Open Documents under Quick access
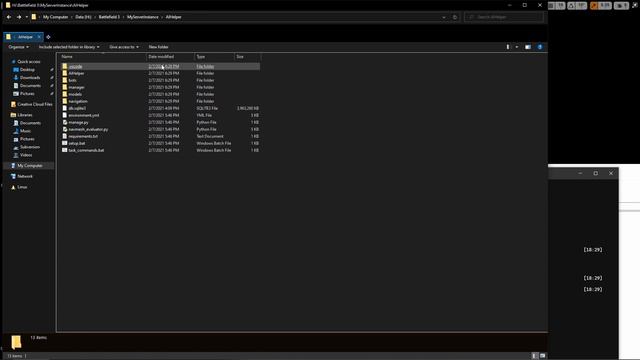640x360 pixels. tap(30, 86)
